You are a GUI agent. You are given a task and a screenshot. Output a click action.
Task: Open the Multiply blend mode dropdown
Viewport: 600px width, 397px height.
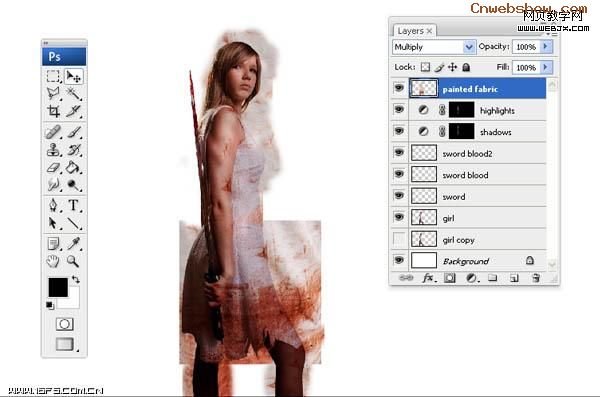[434, 47]
